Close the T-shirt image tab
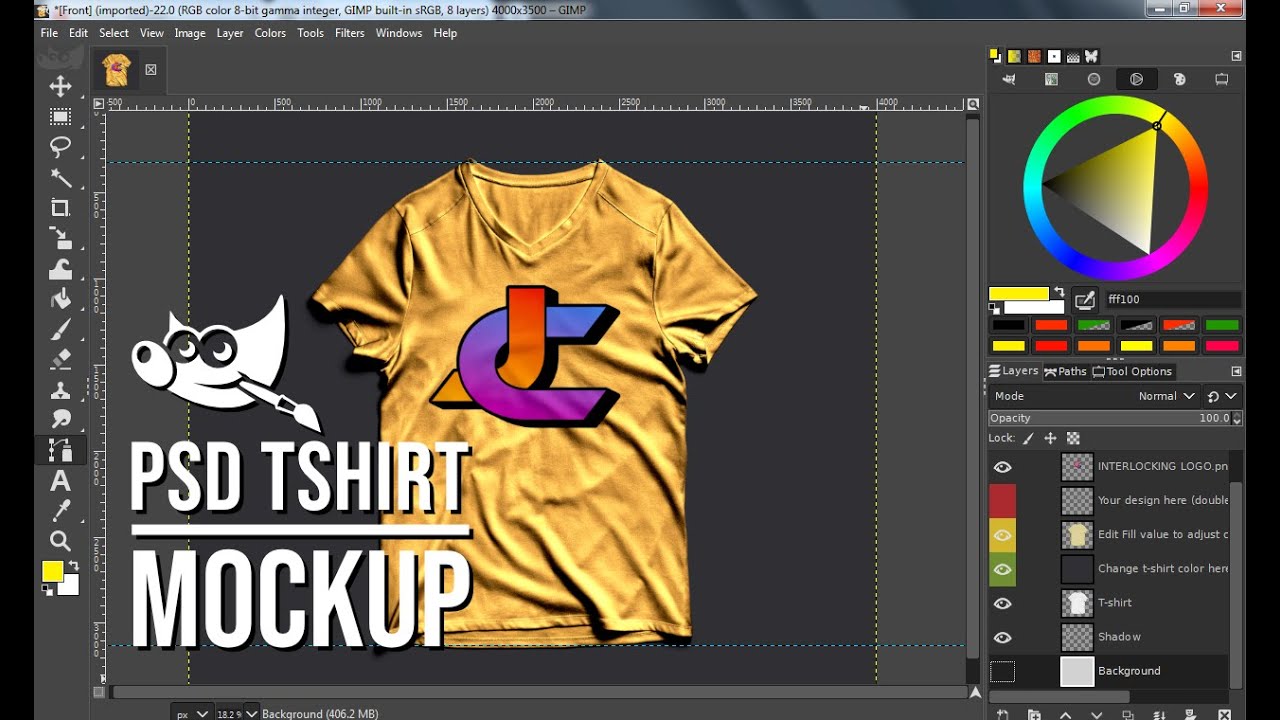1280x720 pixels. (151, 70)
